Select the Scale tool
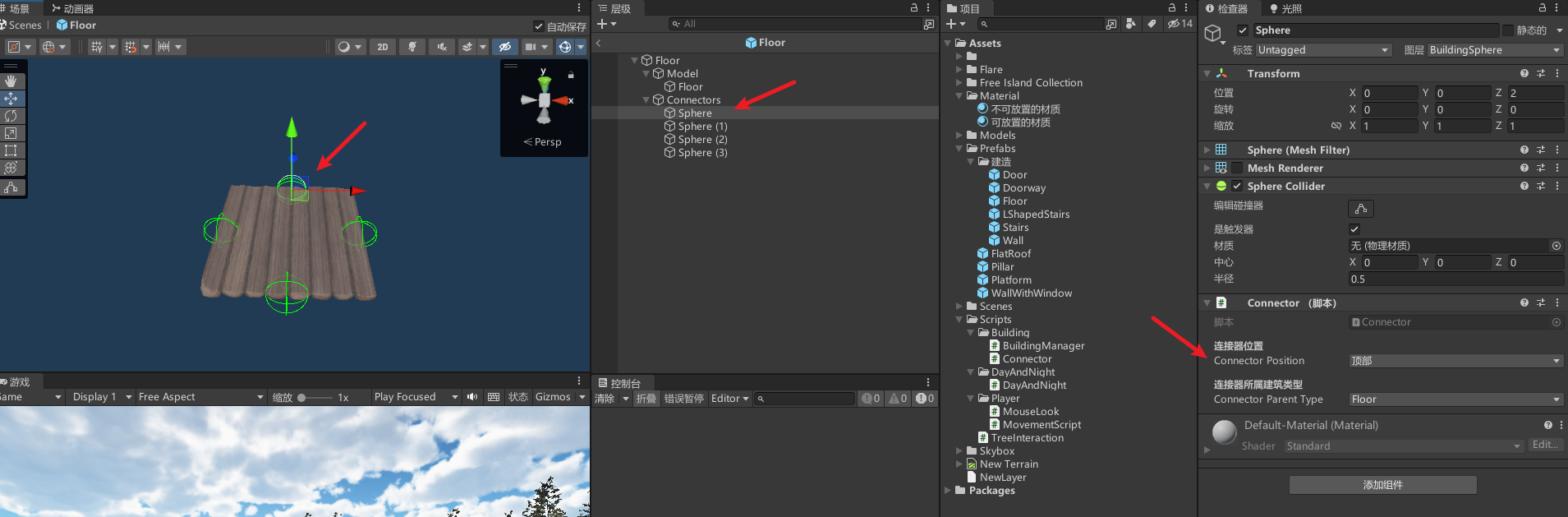1568x517 pixels. (x=11, y=133)
